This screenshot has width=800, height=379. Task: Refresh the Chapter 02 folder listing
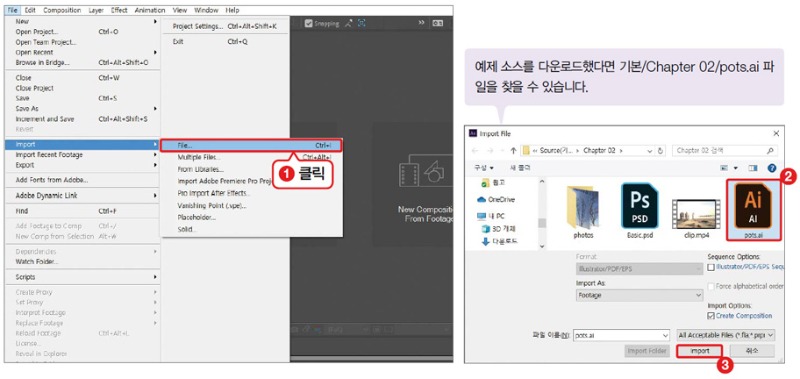pos(661,150)
